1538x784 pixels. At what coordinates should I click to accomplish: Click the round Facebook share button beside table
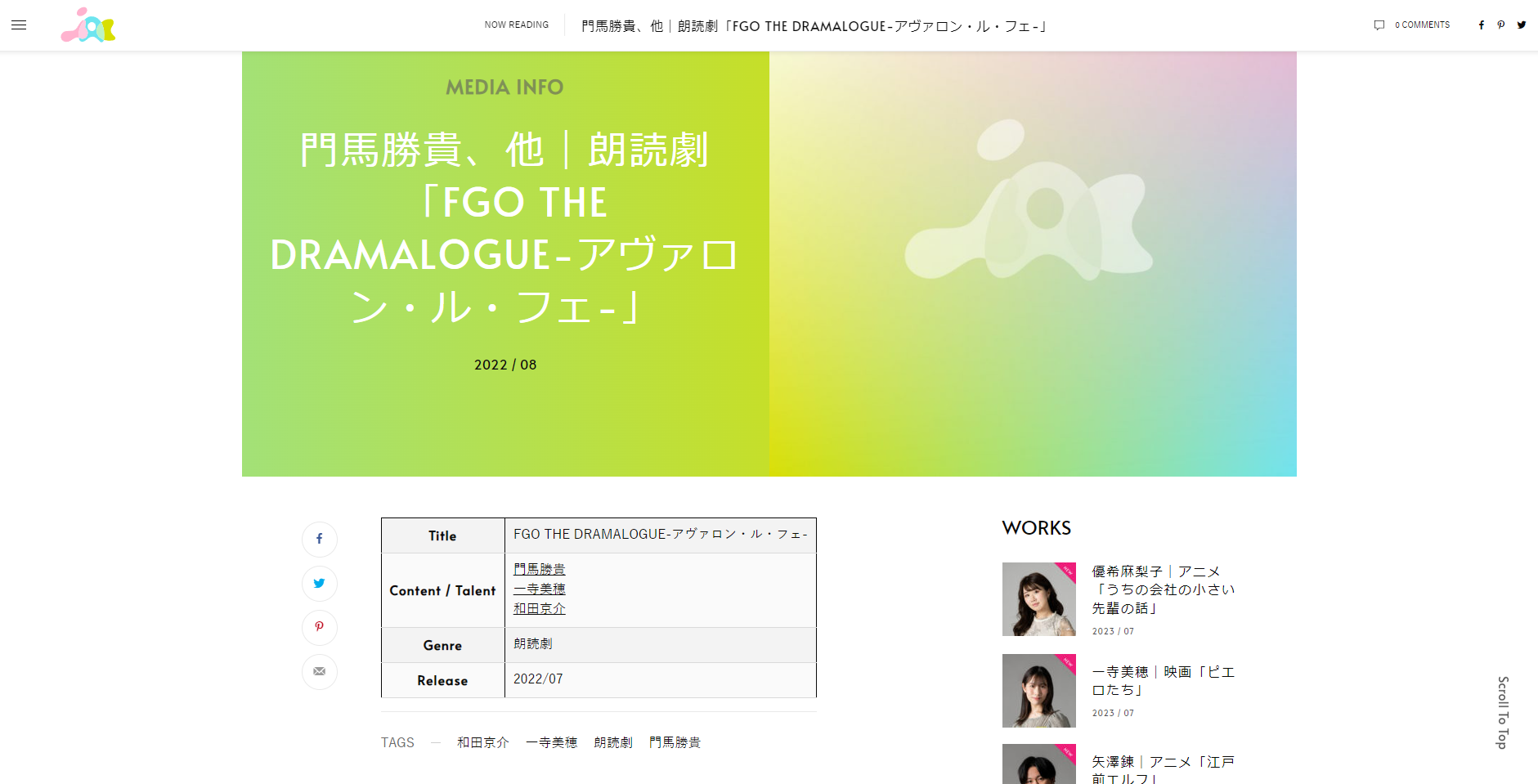[x=319, y=540]
